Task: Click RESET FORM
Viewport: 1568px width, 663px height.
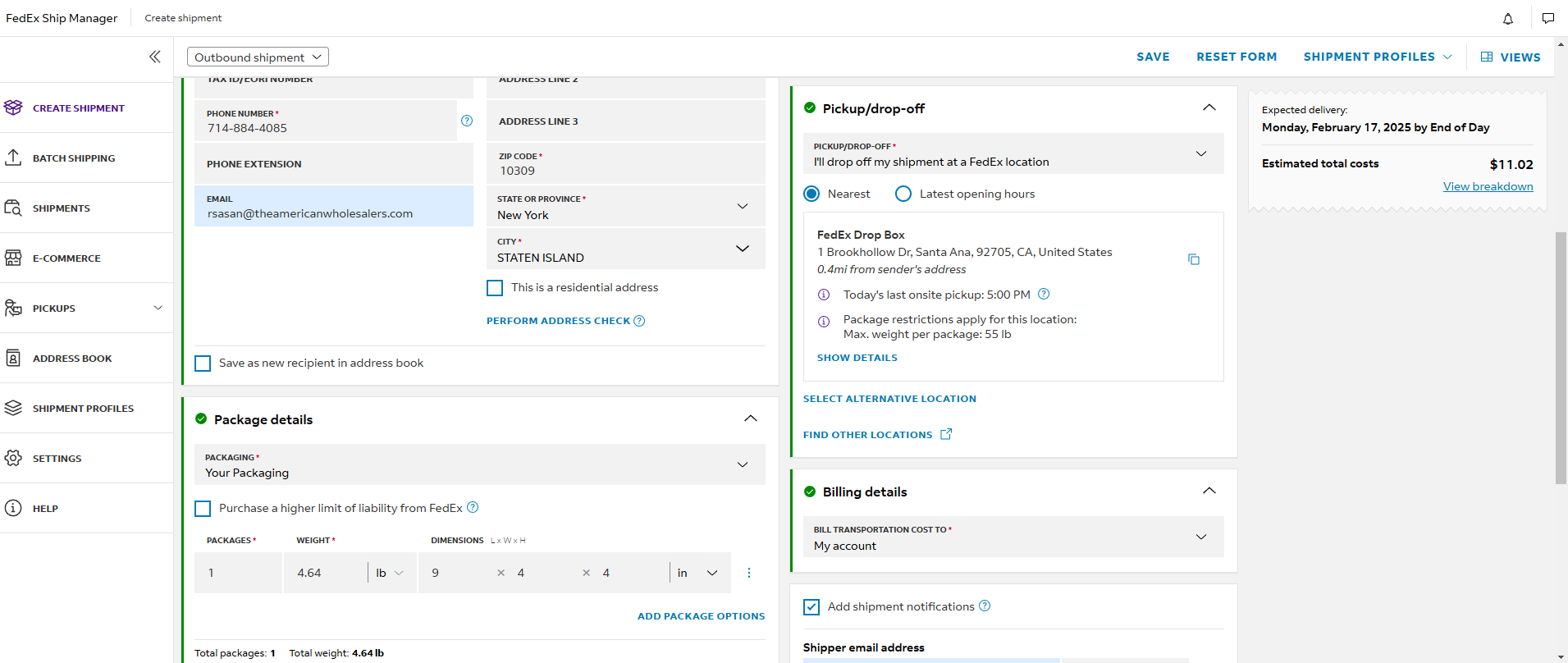Action: (1237, 57)
